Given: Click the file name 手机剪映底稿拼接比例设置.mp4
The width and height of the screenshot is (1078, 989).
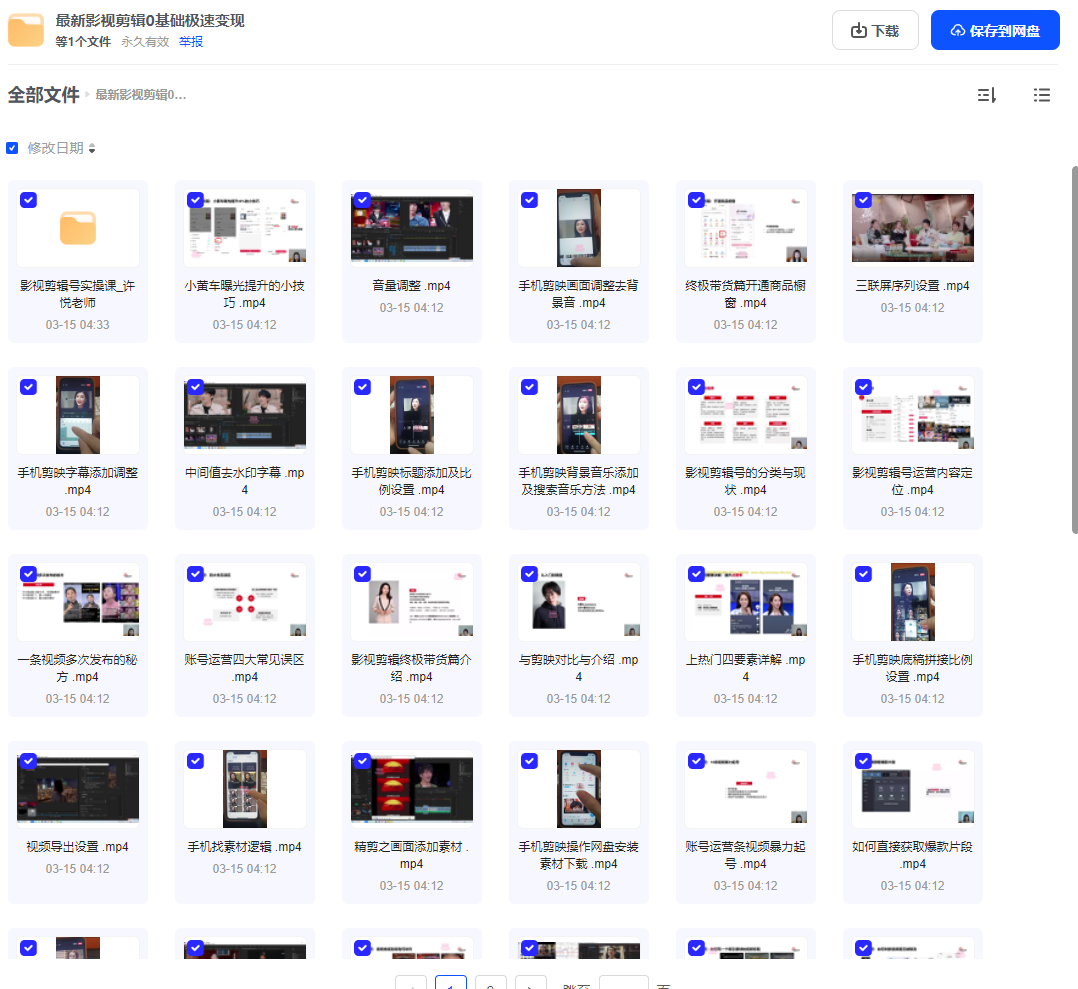Looking at the screenshot, I should (912, 668).
